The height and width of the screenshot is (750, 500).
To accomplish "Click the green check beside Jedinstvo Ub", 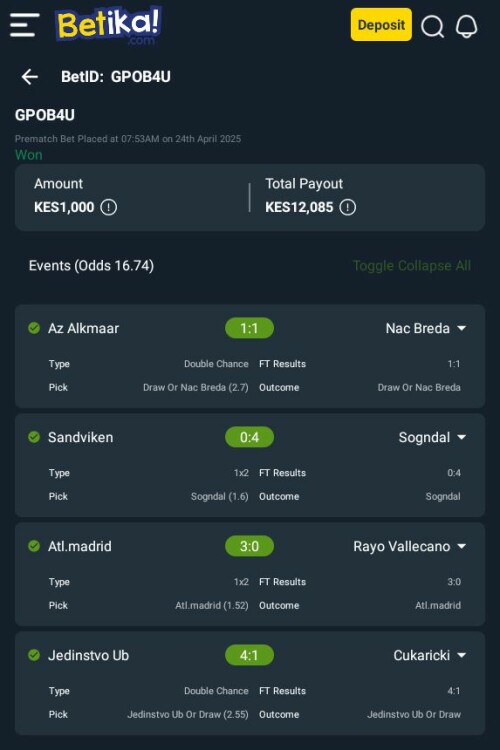I will point(34,655).
